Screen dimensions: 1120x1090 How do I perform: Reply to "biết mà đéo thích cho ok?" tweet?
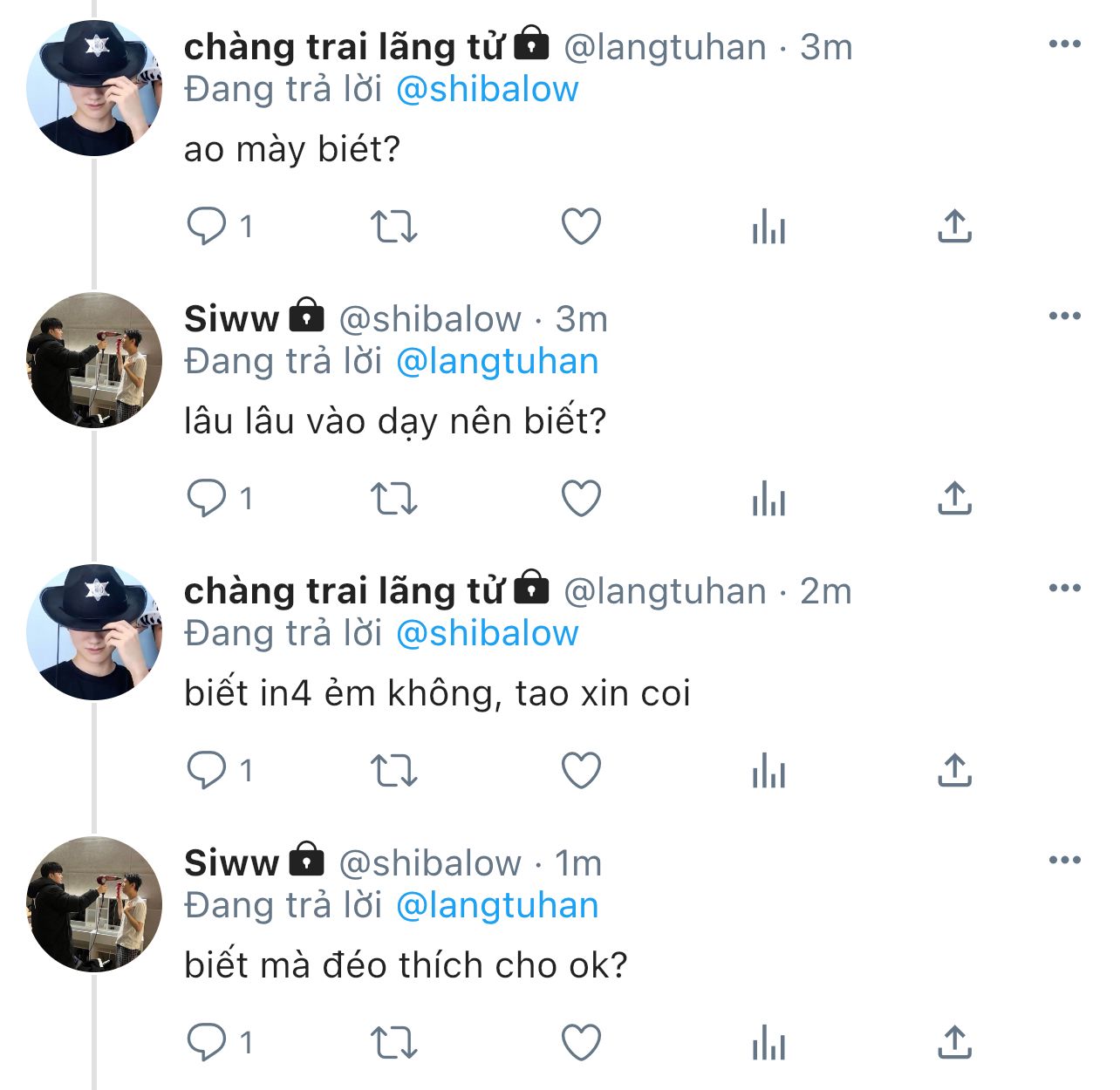(x=208, y=1043)
